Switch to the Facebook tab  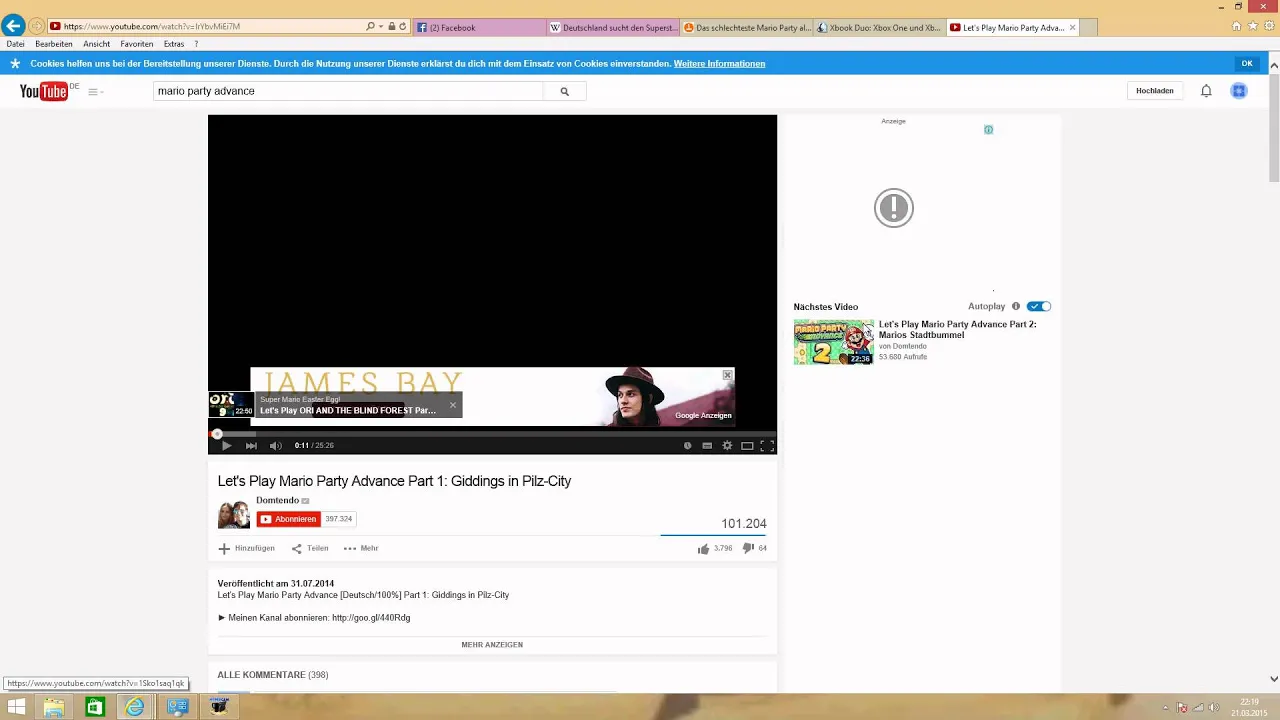pos(479,28)
